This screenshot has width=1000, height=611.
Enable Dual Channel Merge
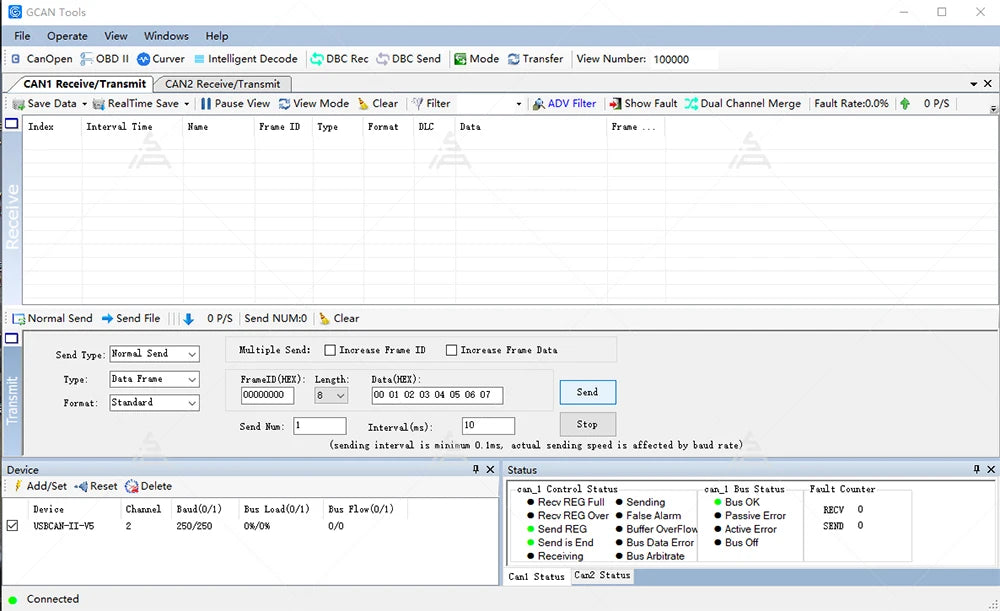[x=743, y=103]
